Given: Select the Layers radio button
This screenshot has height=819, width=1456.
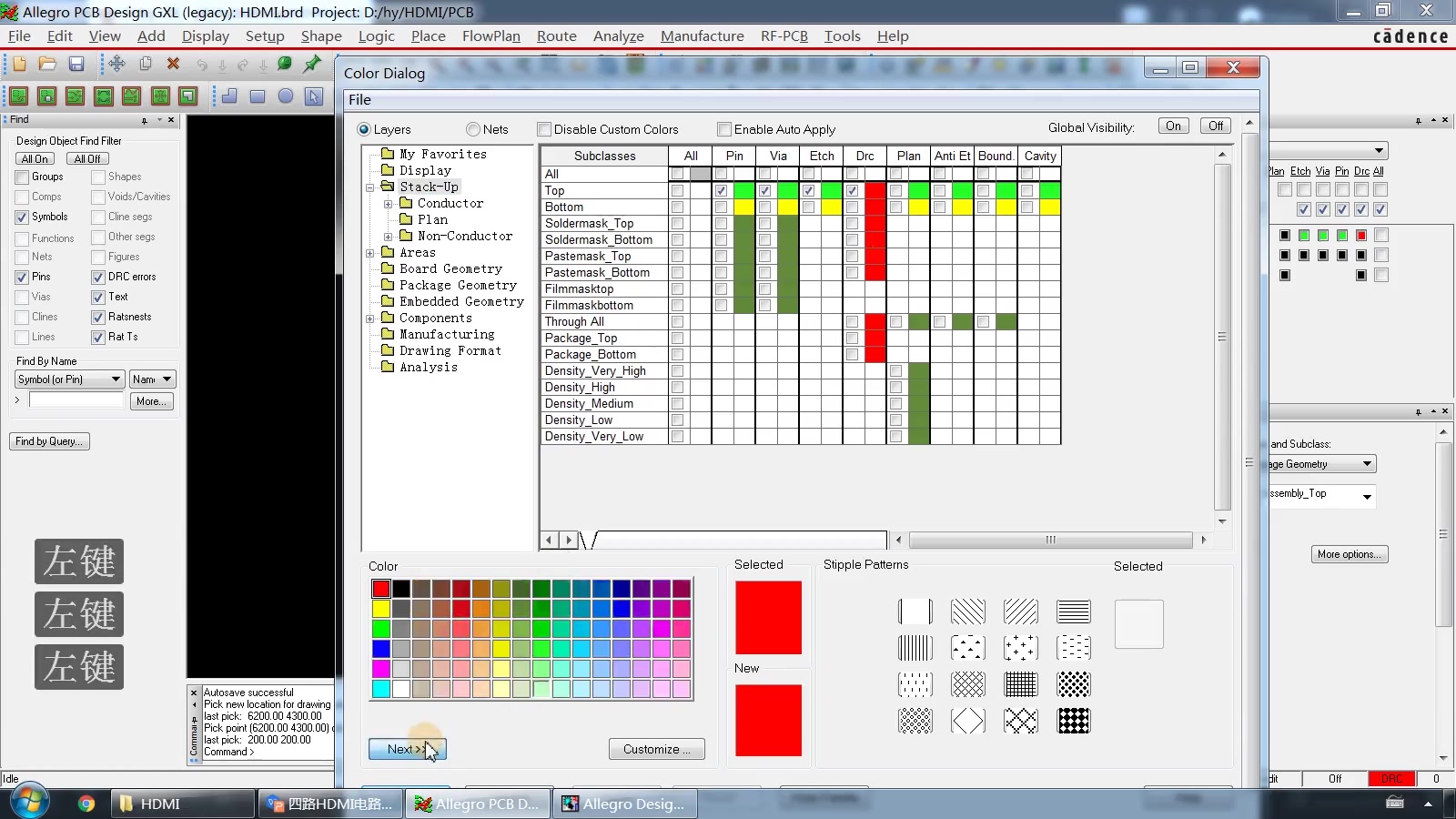Looking at the screenshot, I should pyautogui.click(x=364, y=129).
